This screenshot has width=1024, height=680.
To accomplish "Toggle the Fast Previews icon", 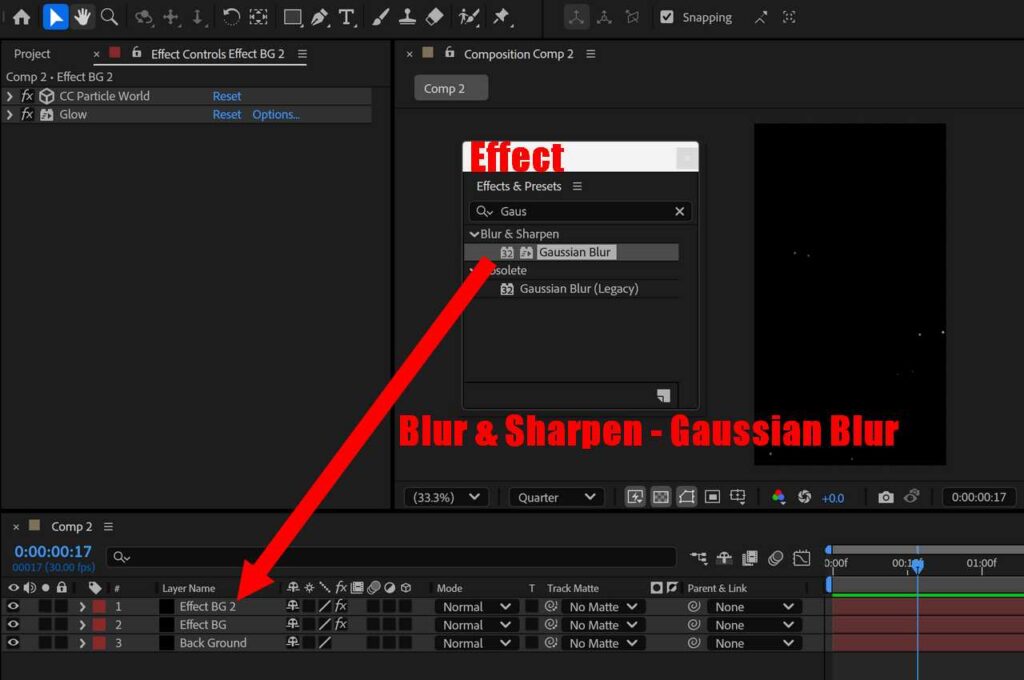I will coord(635,497).
